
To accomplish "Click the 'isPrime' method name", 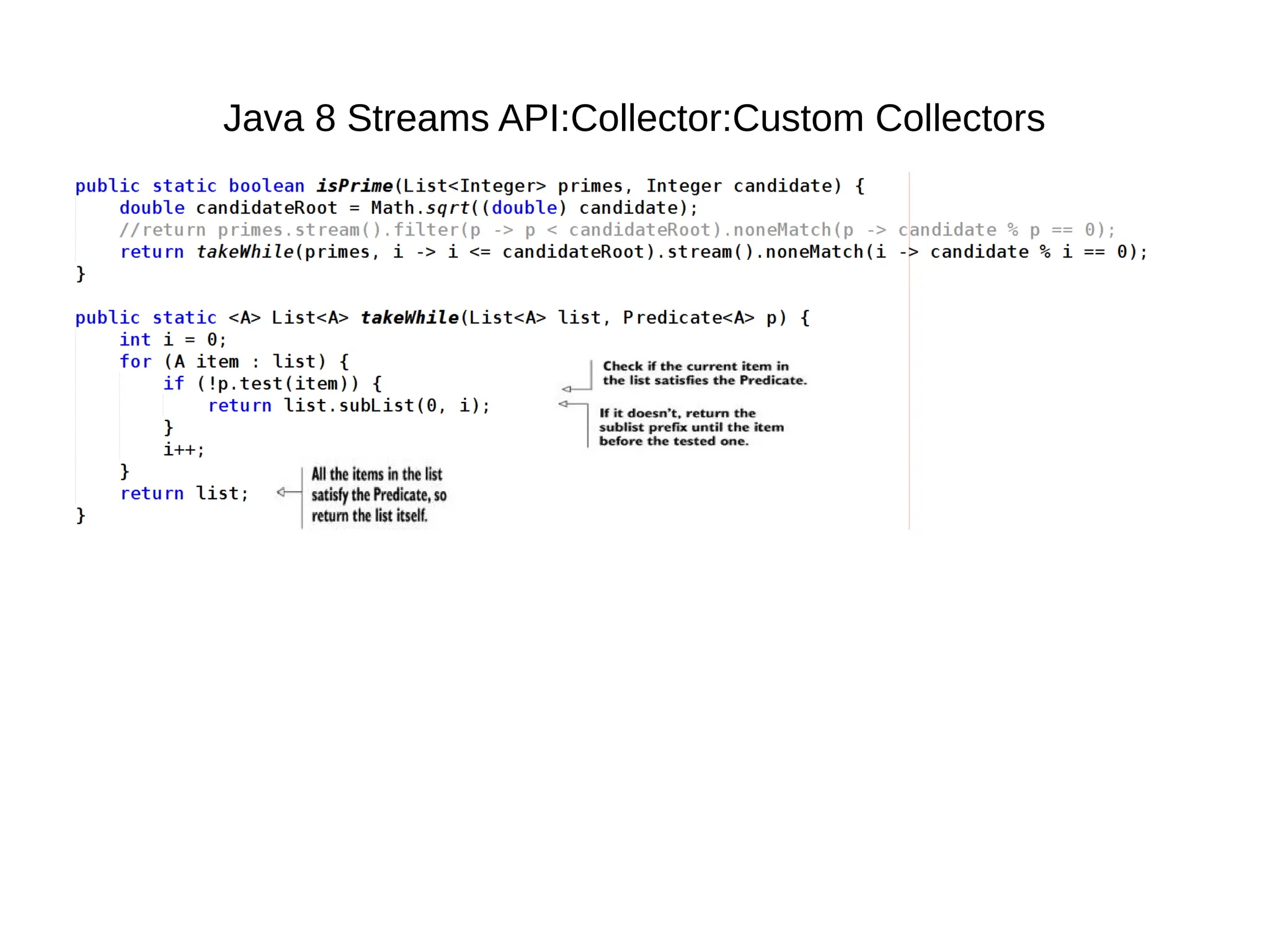I will [x=354, y=186].
